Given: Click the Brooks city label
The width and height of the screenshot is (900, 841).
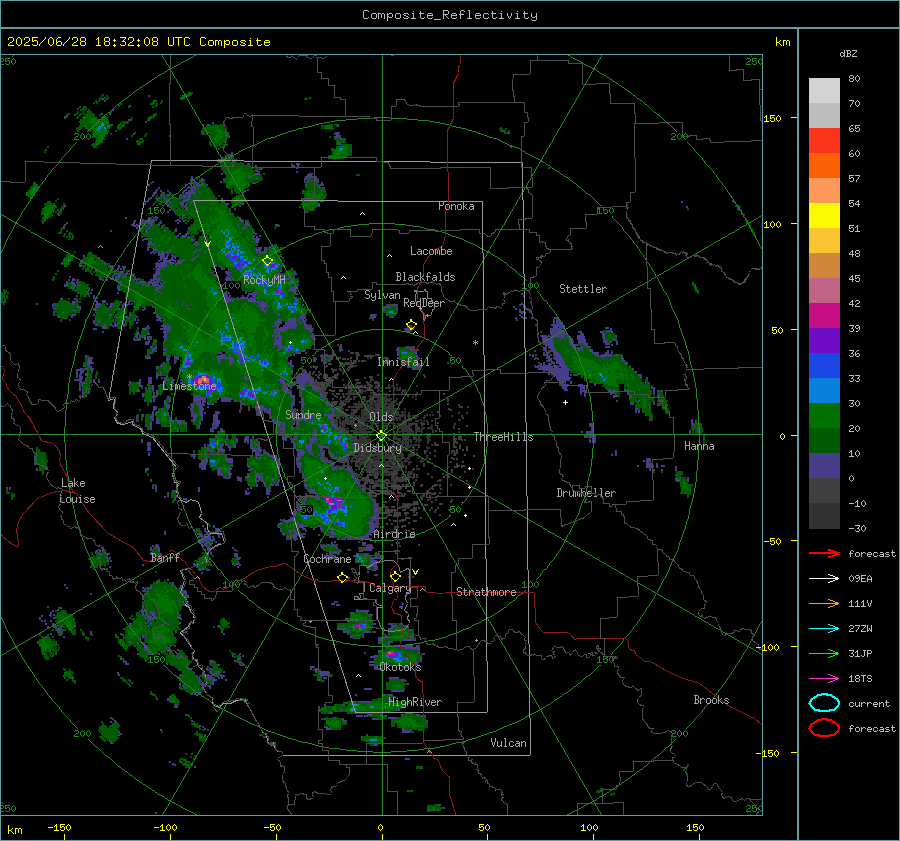Looking at the screenshot, I should tap(711, 700).
